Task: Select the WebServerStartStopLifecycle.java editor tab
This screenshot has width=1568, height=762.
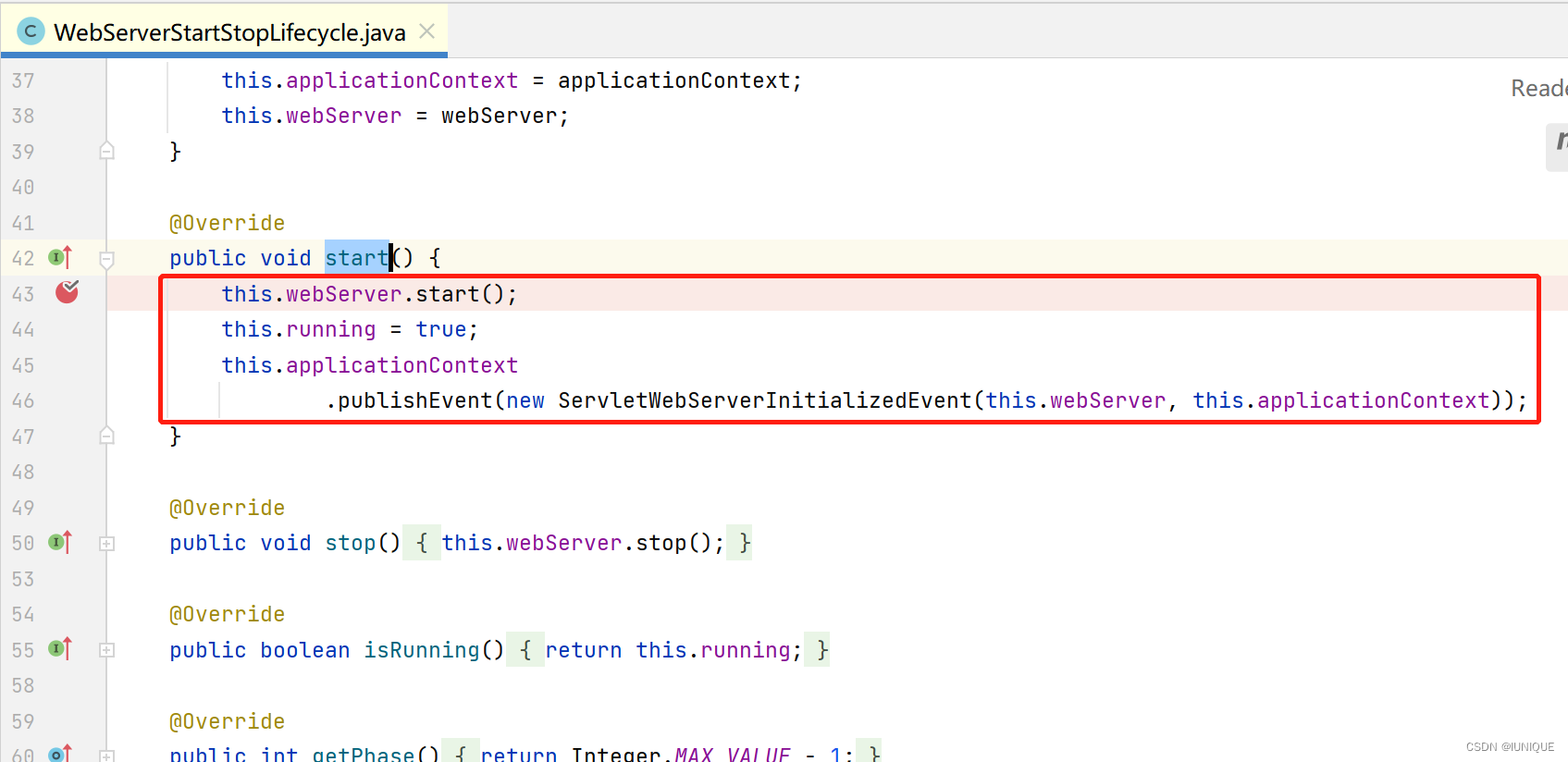Action: 225,31
